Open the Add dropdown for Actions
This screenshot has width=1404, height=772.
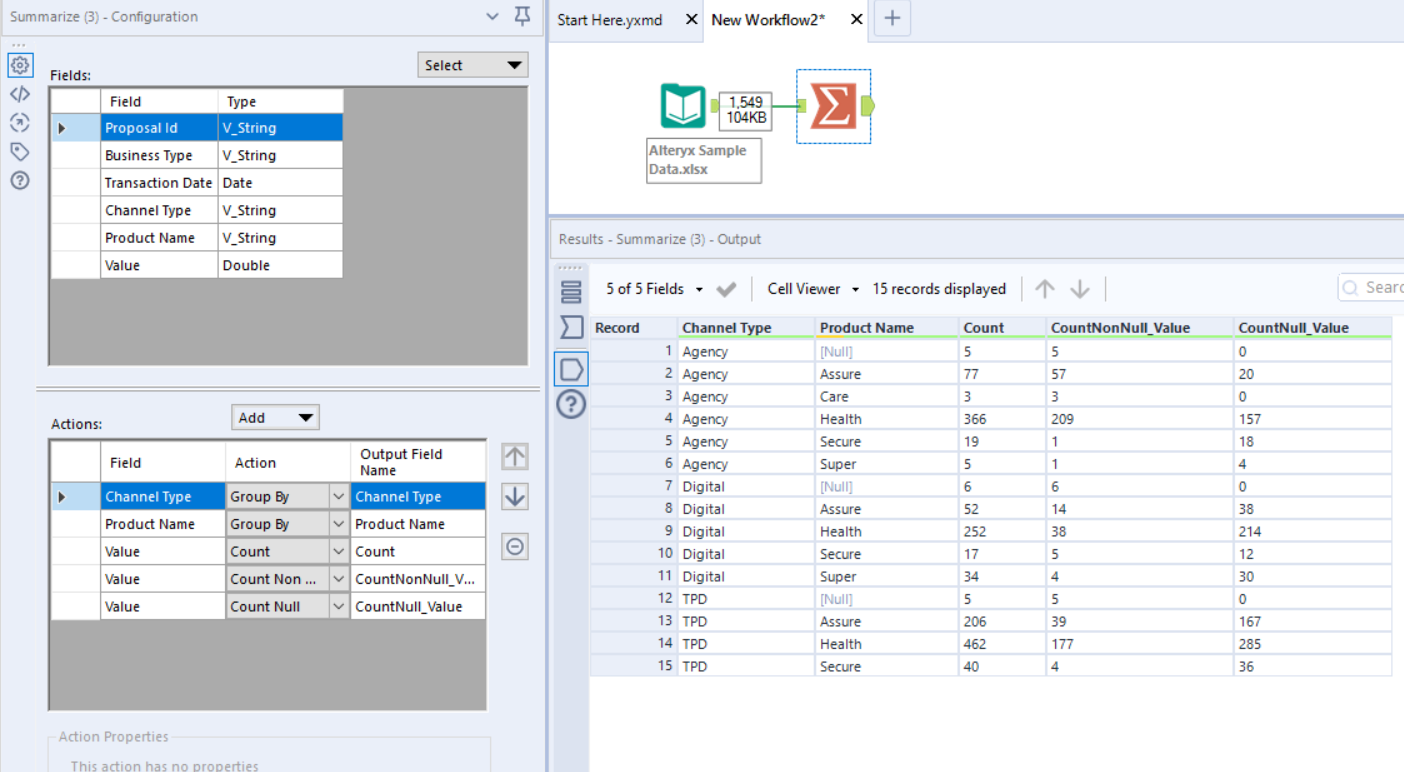pyautogui.click(x=275, y=418)
